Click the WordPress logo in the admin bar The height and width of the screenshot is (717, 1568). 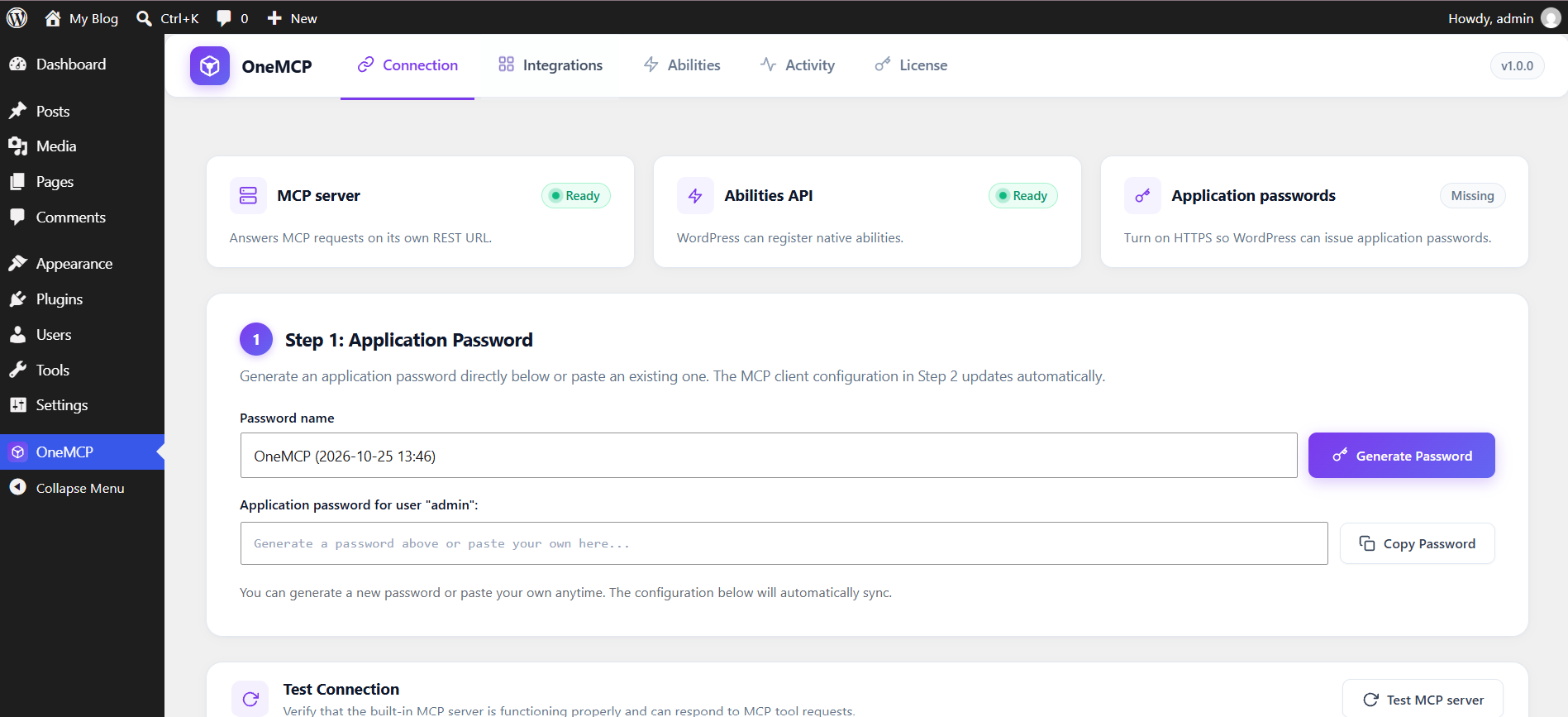(17, 18)
